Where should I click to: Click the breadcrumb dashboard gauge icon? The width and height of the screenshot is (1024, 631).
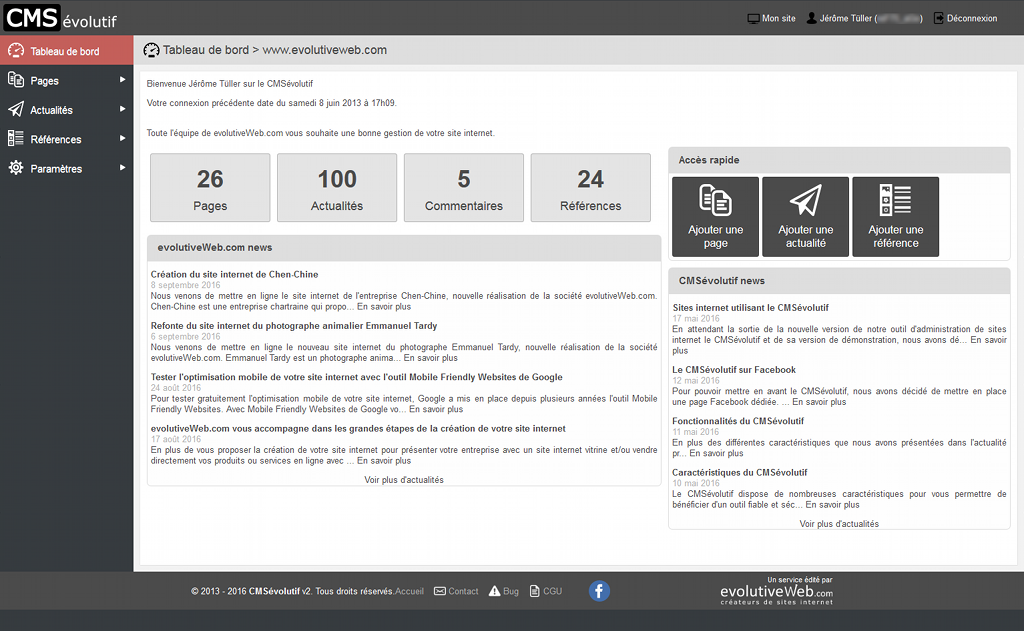(x=152, y=50)
